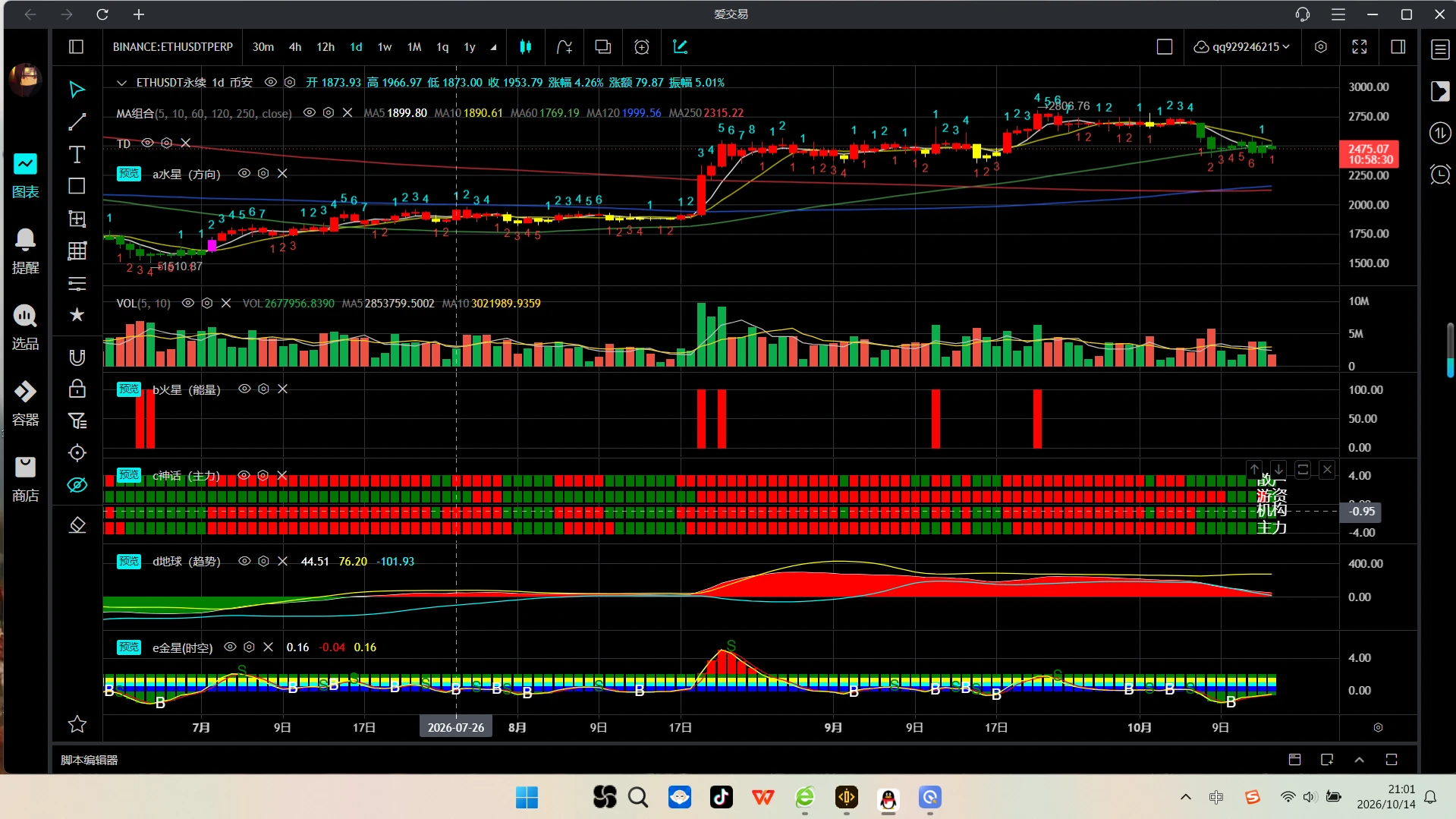Open TikTok from the taskbar
Image resolution: width=1456 pixels, height=819 pixels.
tap(721, 797)
